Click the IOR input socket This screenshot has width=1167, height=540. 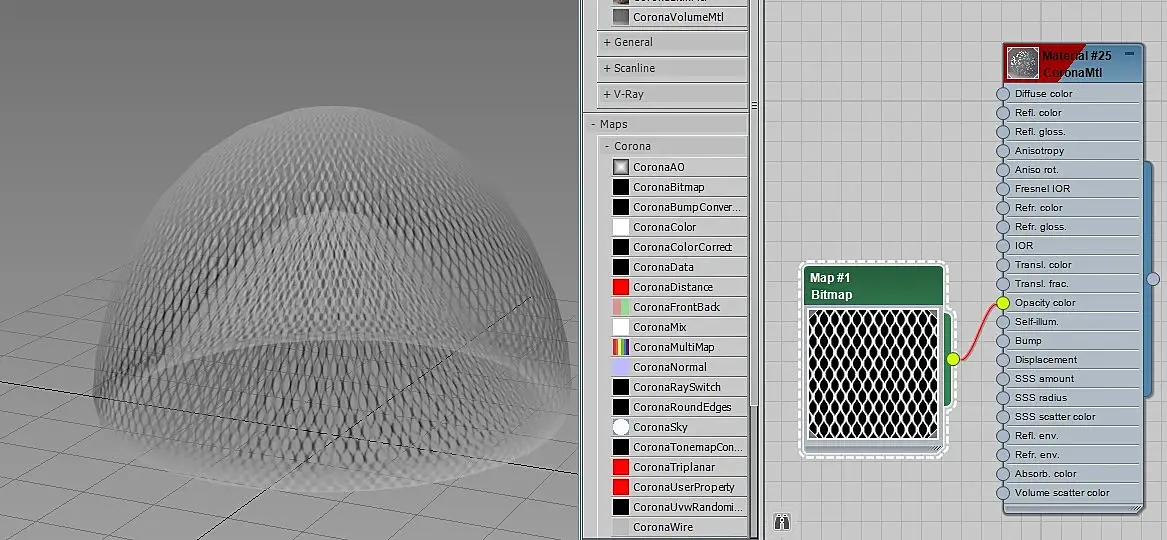(x=1003, y=245)
